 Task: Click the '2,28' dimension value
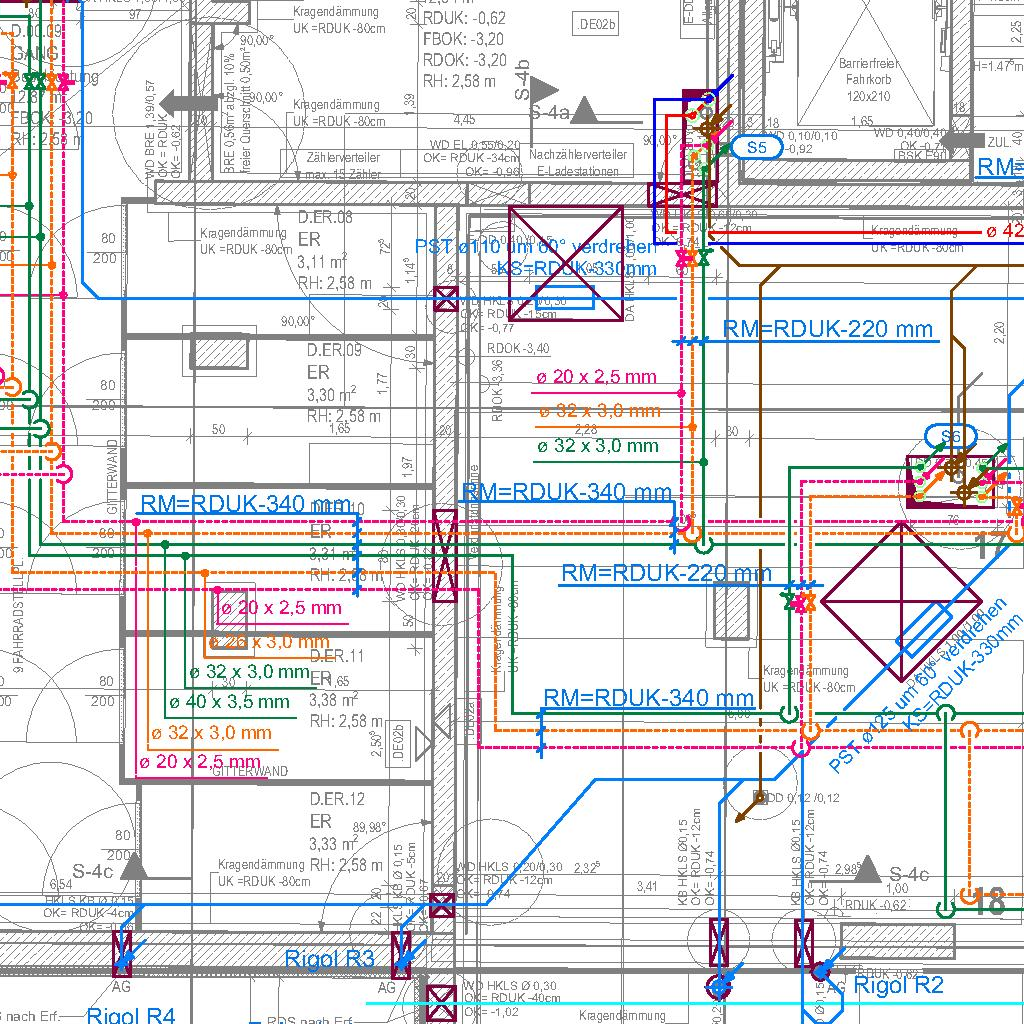point(586,429)
